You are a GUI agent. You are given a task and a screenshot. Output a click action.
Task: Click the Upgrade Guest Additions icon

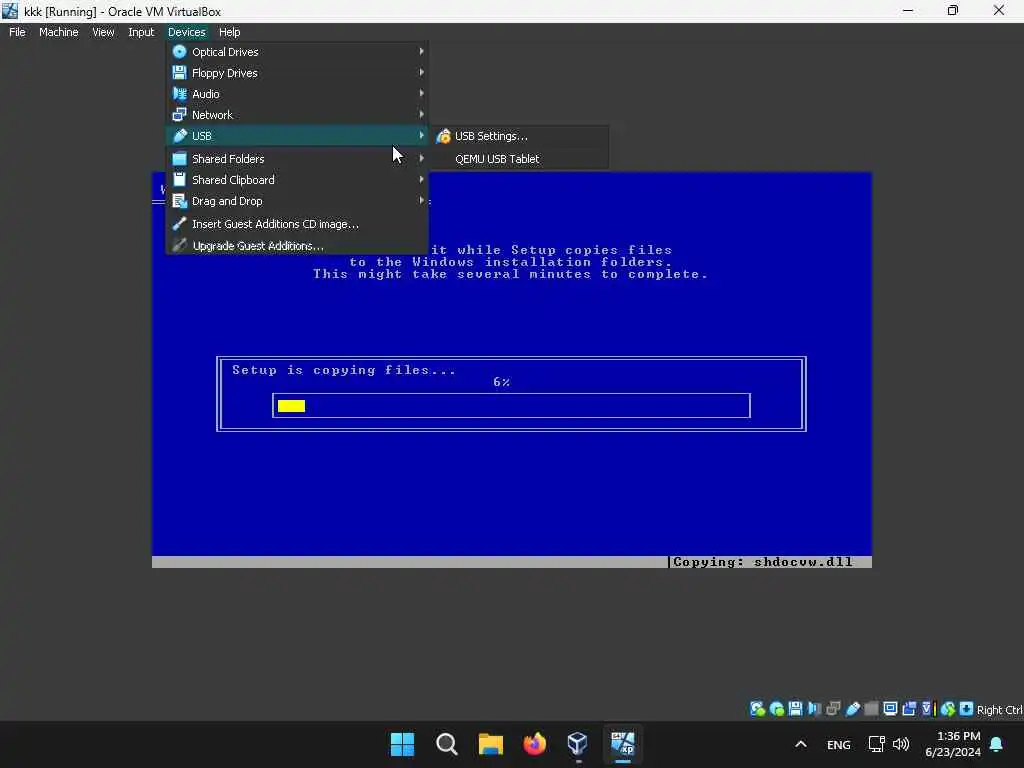click(x=180, y=246)
